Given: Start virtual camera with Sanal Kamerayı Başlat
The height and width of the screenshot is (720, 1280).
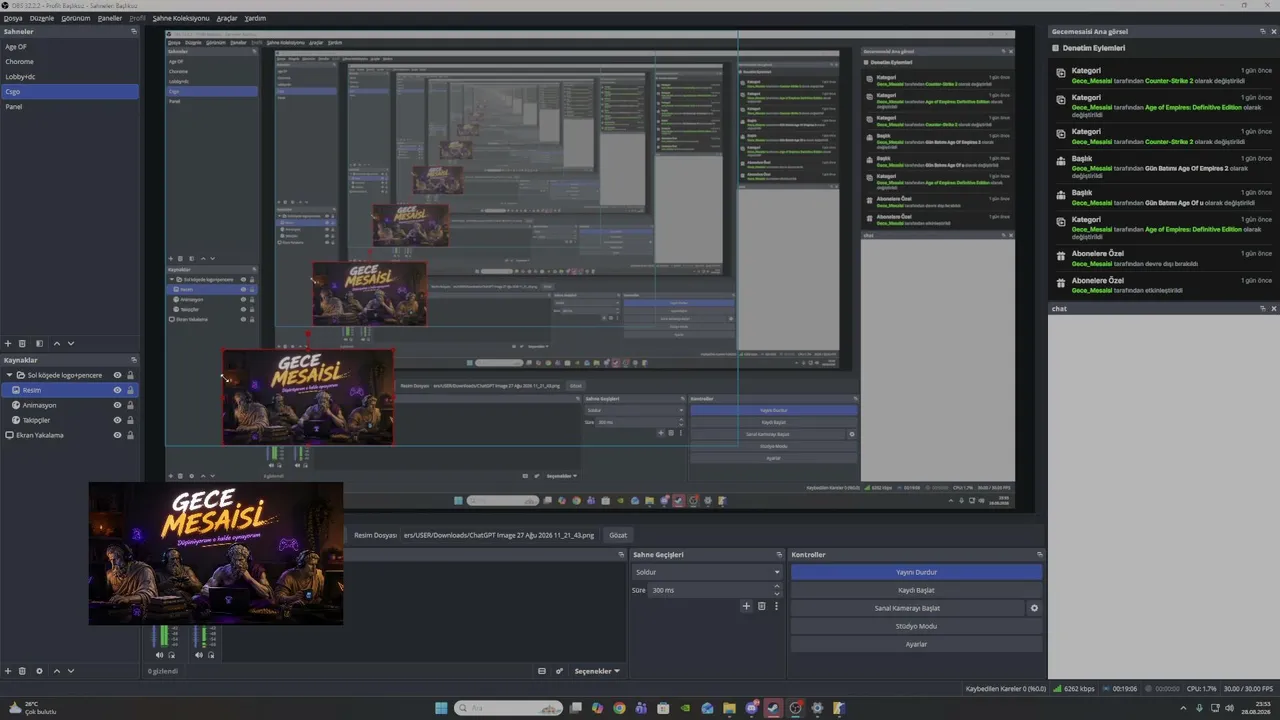Looking at the screenshot, I should (x=908, y=608).
